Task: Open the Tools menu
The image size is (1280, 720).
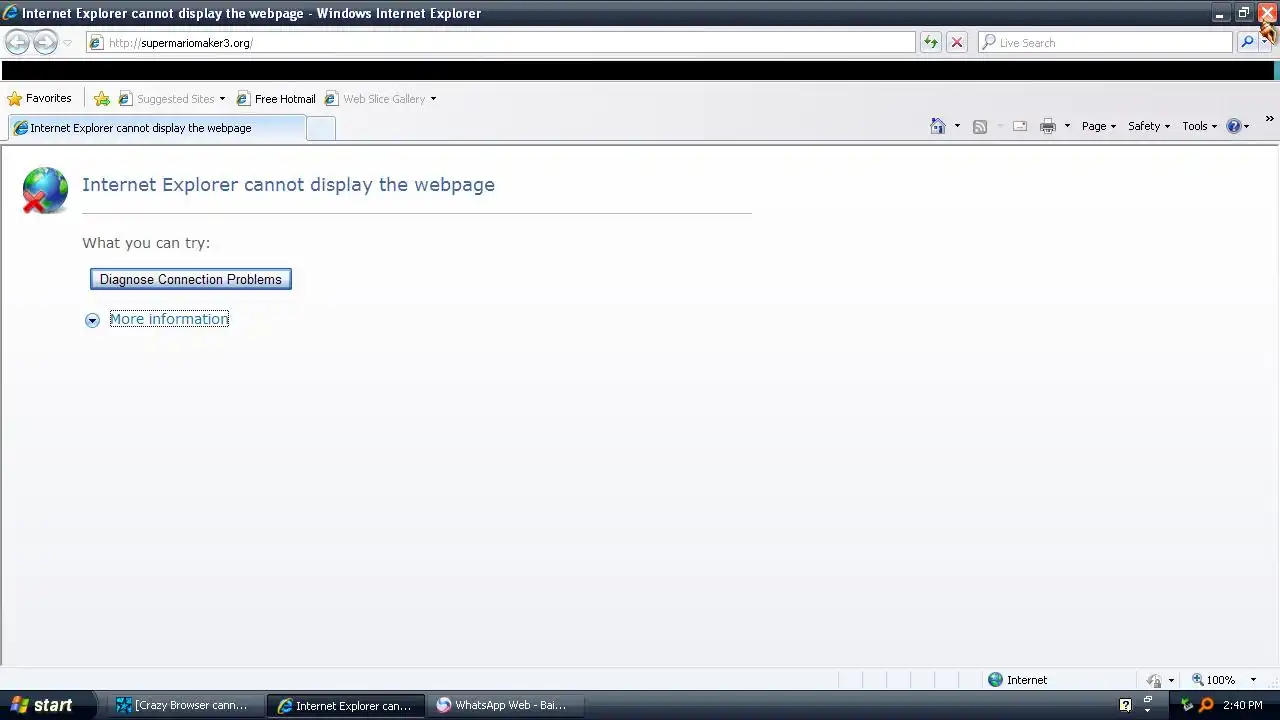Action: [x=1199, y=126]
